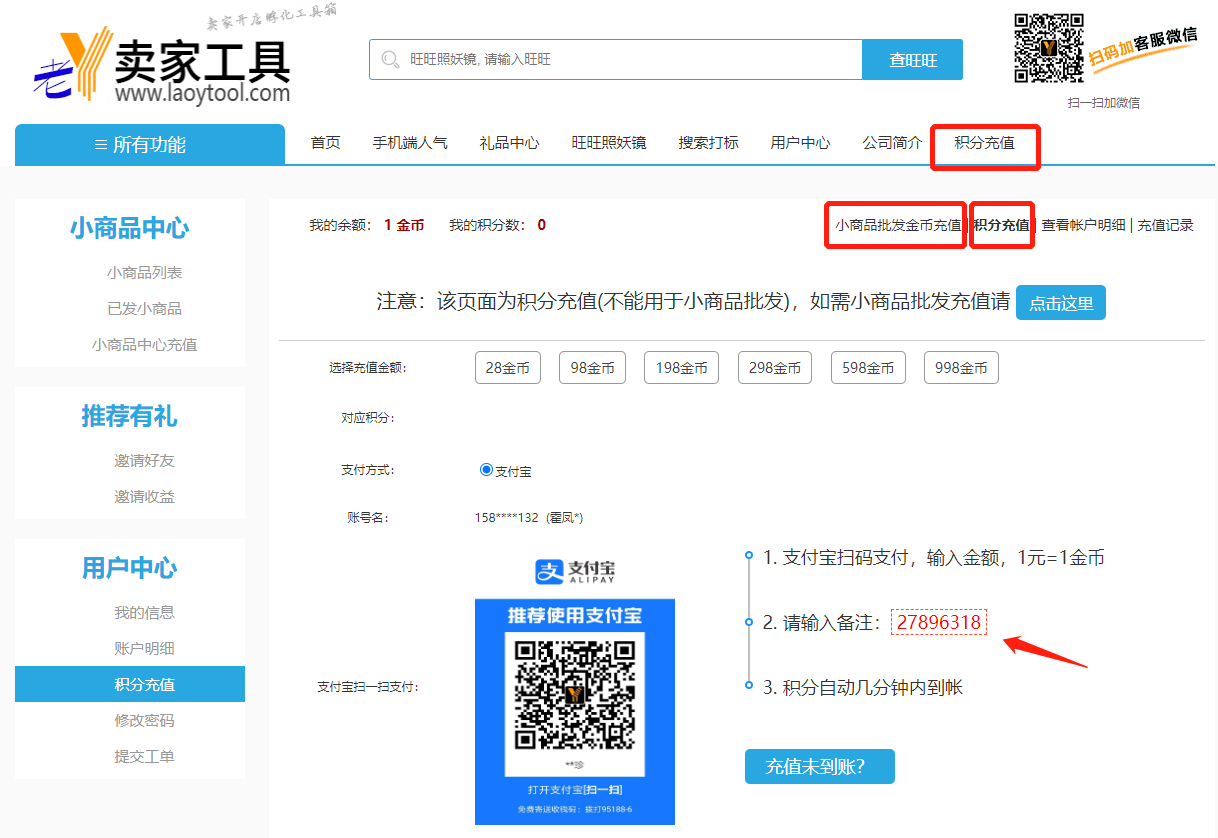
Task: Choose the 998金币 recharge amount
Action: point(961,368)
